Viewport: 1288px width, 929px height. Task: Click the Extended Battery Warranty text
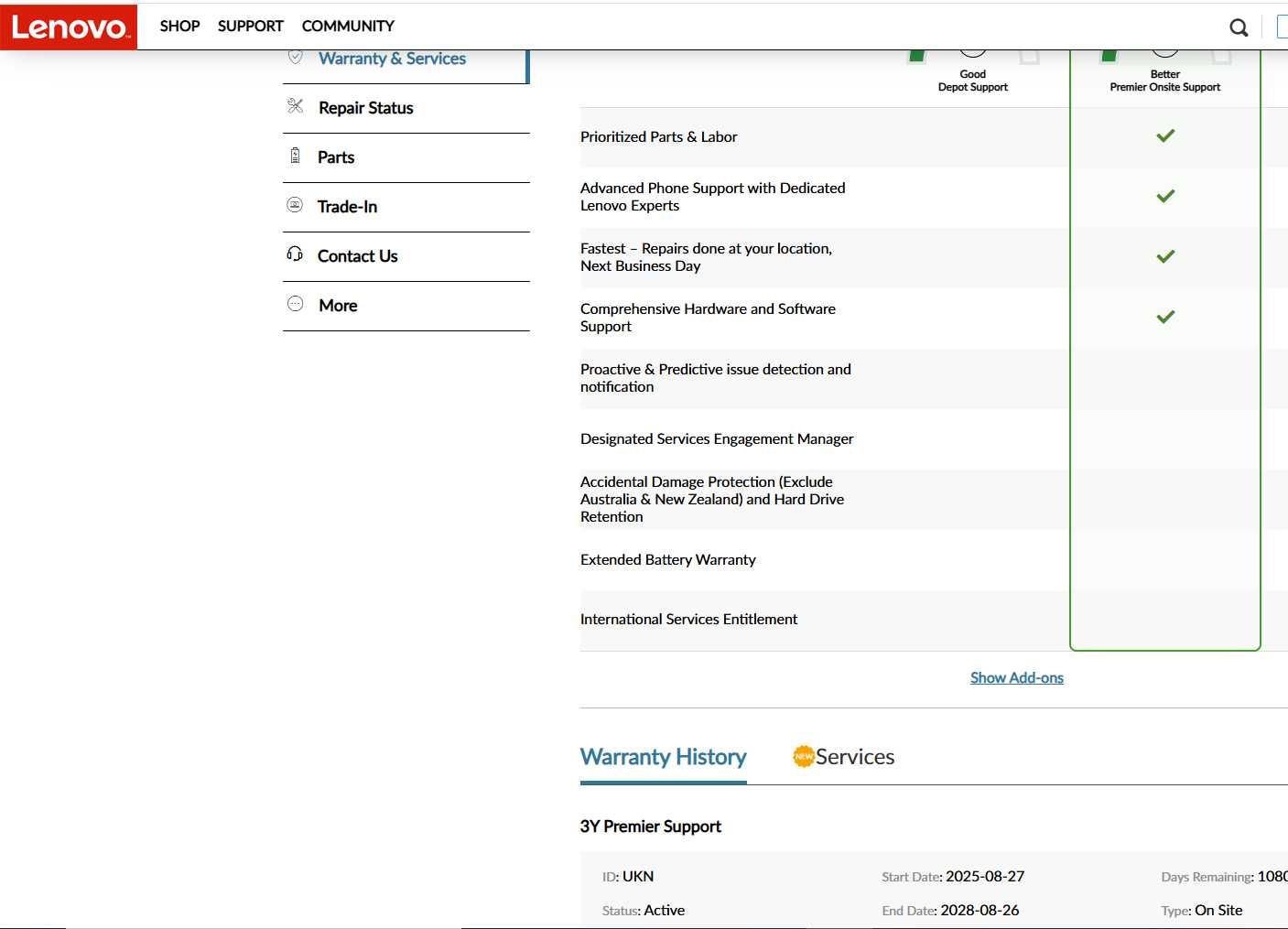668,560
